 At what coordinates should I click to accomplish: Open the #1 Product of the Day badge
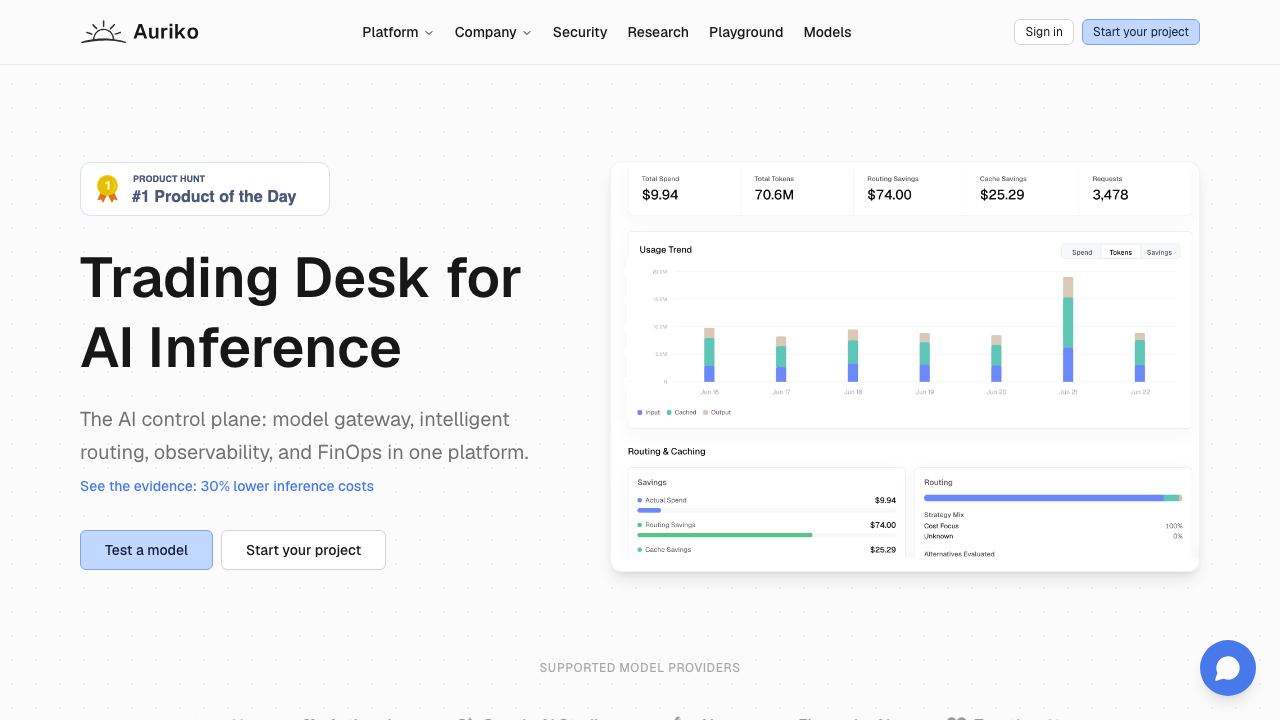click(205, 189)
